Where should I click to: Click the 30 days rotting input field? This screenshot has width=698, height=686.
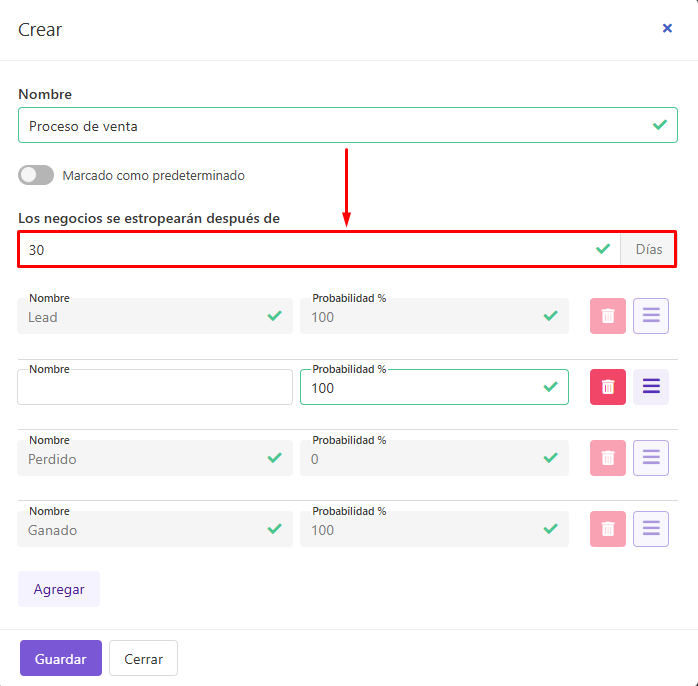(320, 249)
